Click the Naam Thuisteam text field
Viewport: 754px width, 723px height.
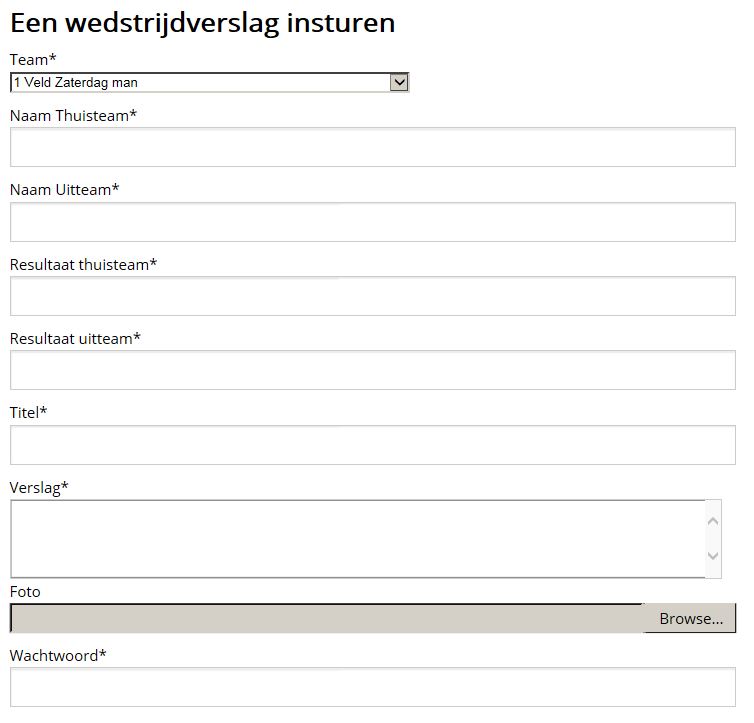pos(373,147)
